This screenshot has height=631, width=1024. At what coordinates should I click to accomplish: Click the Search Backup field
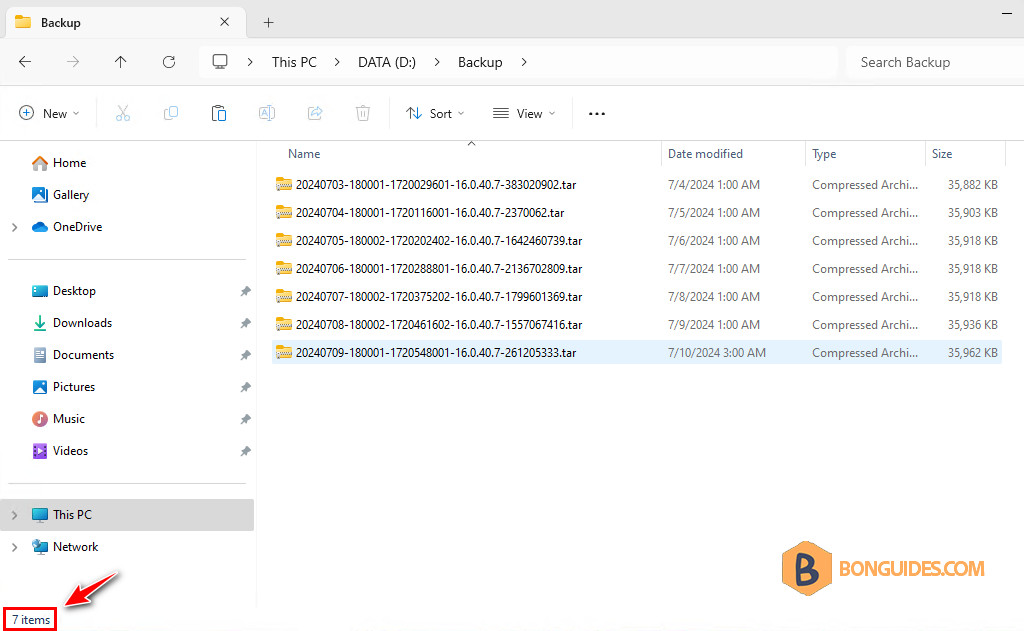[x=934, y=62]
